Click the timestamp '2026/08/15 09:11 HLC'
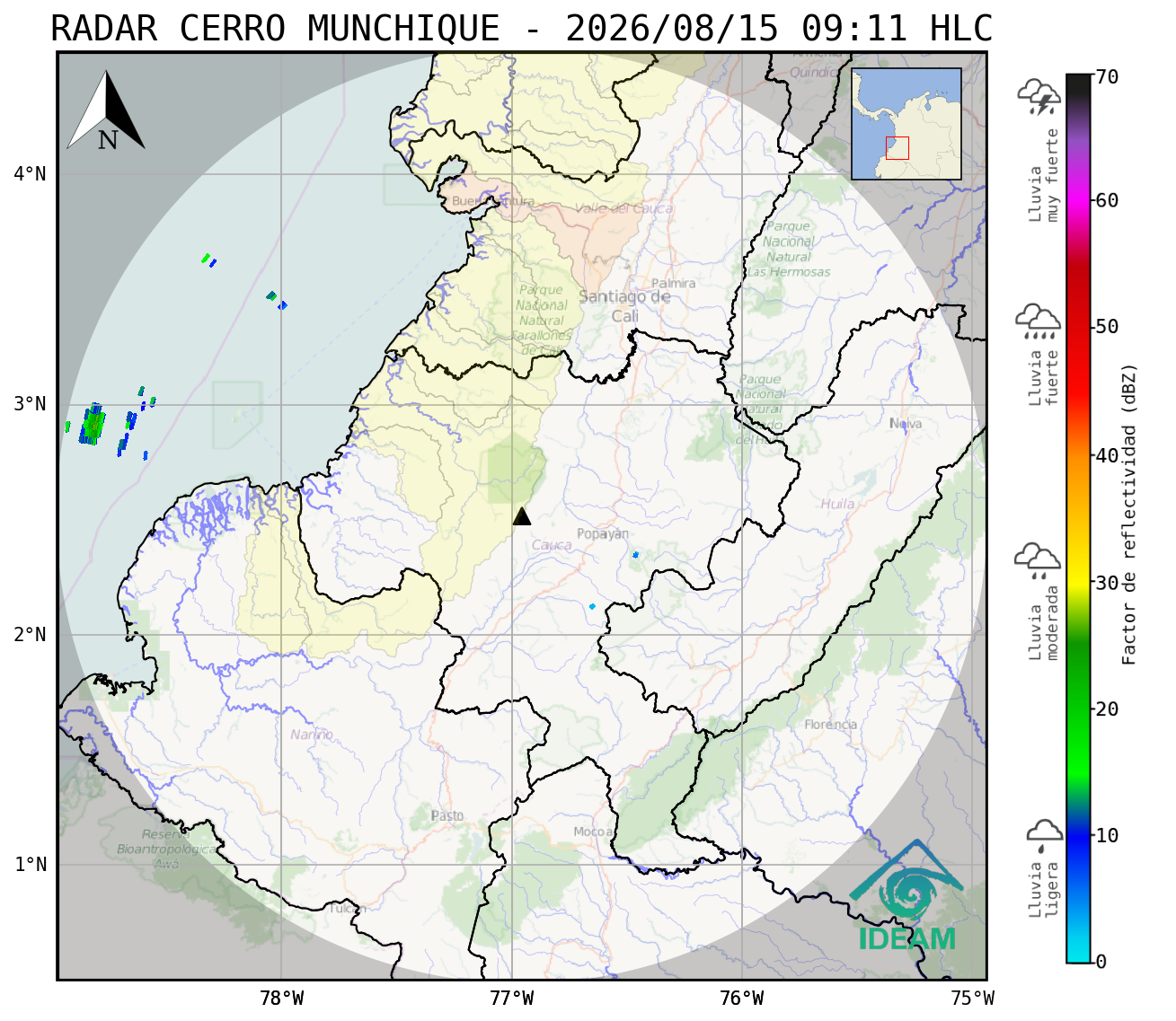 click(x=779, y=29)
